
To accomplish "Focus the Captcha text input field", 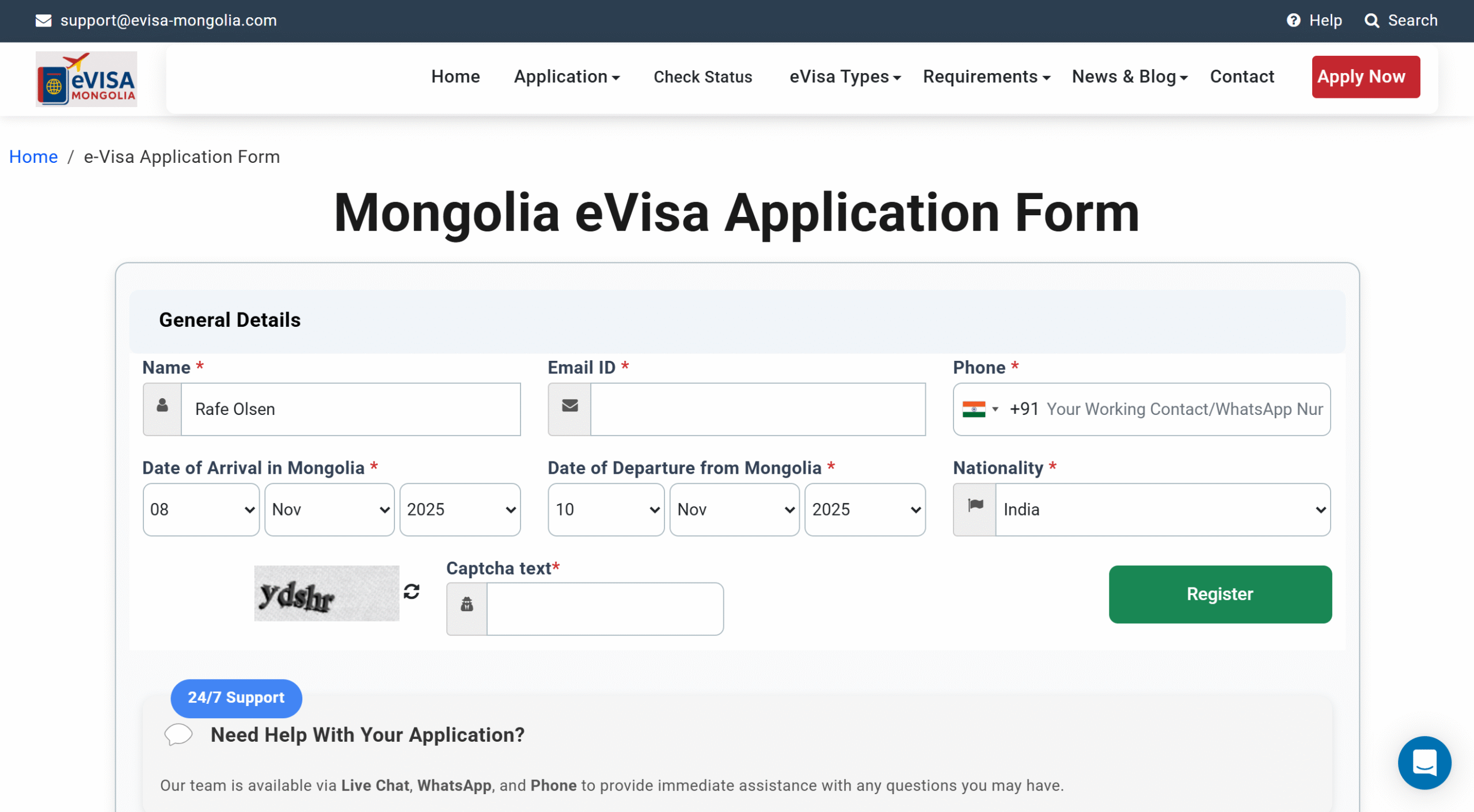I will (605, 609).
